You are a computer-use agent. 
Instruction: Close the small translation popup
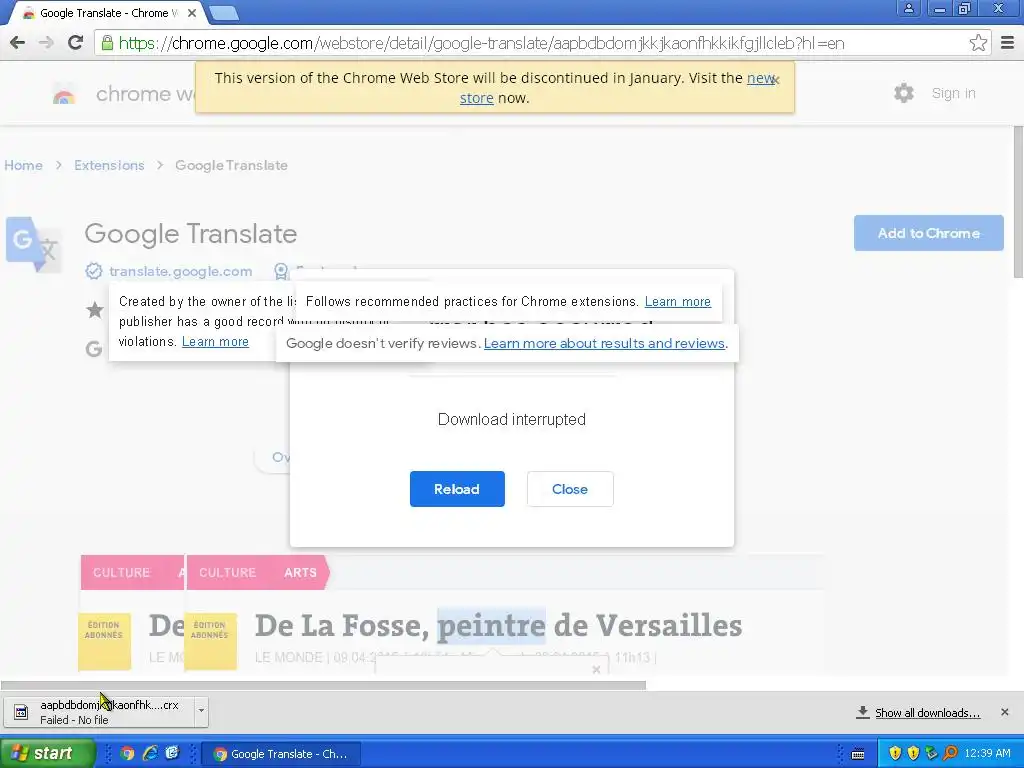596,669
